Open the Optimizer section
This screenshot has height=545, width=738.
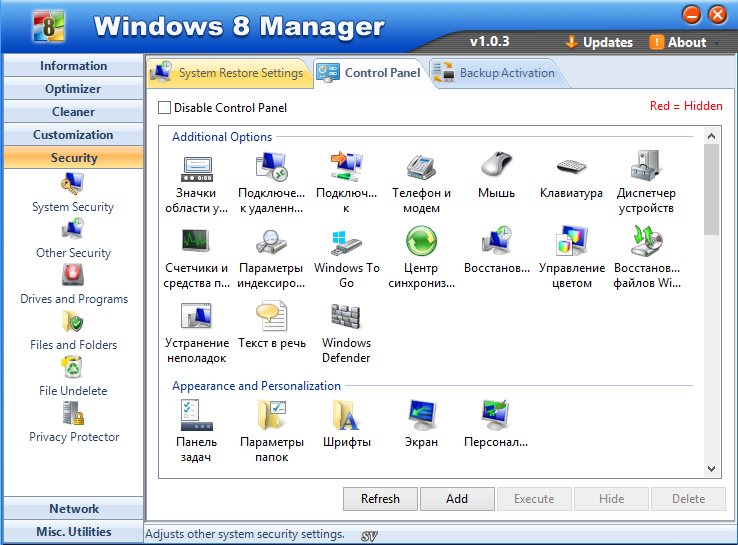[x=73, y=89]
